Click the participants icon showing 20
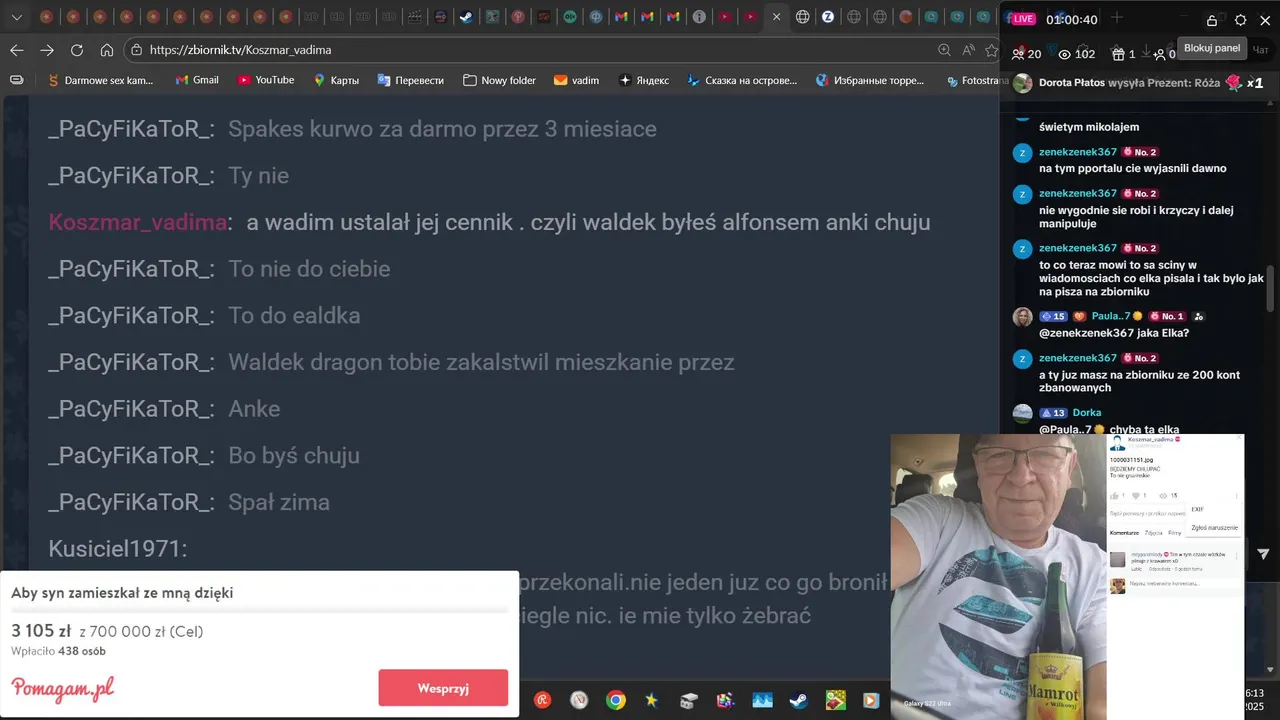The height and width of the screenshot is (720, 1280). (1018, 54)
